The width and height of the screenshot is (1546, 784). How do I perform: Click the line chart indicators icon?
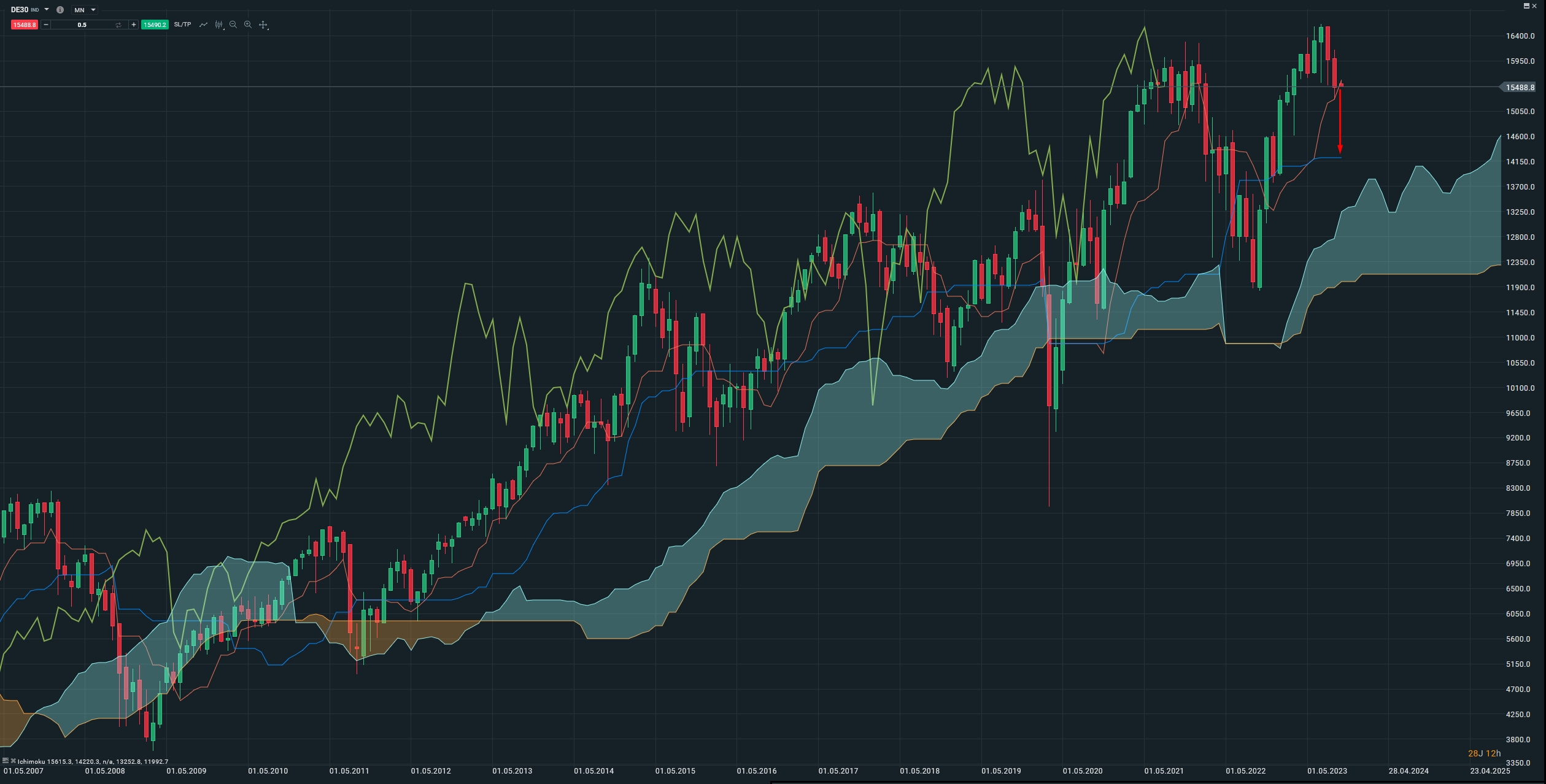coord(203,25)
